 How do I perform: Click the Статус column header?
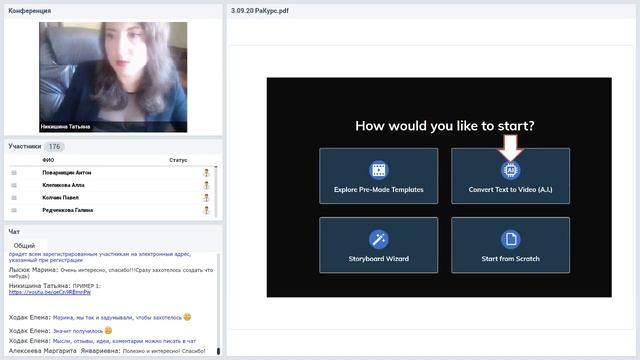[178, 160]
